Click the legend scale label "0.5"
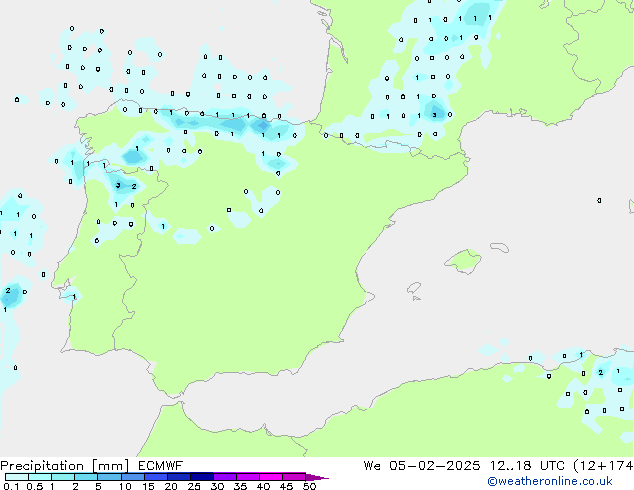 [35, 486]
